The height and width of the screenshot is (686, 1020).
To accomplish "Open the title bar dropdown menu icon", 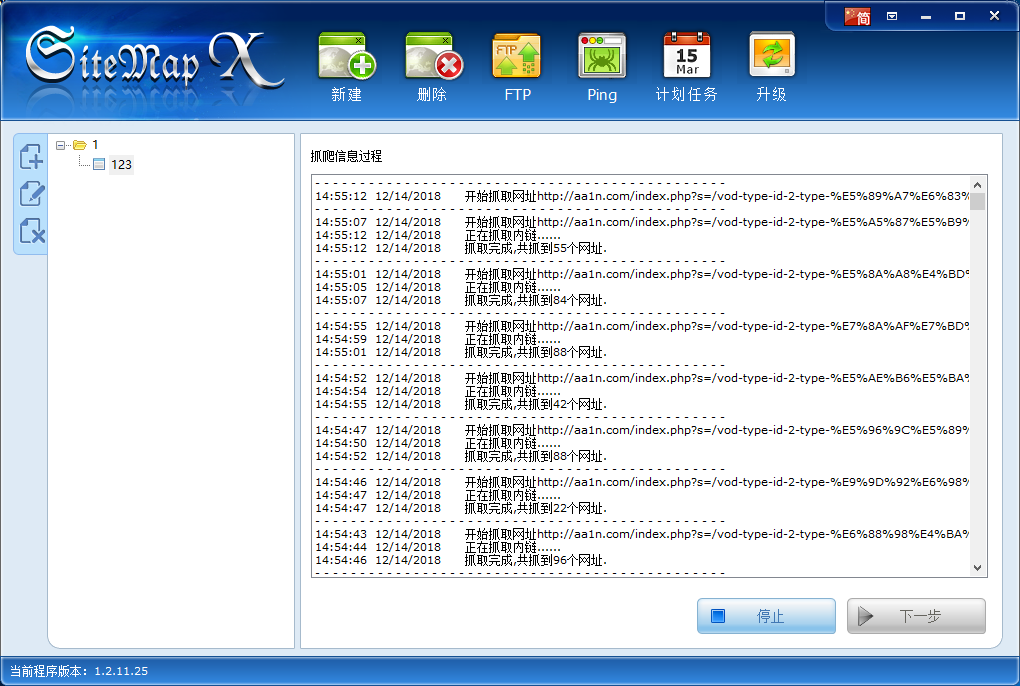I will (x=892, y=16).
